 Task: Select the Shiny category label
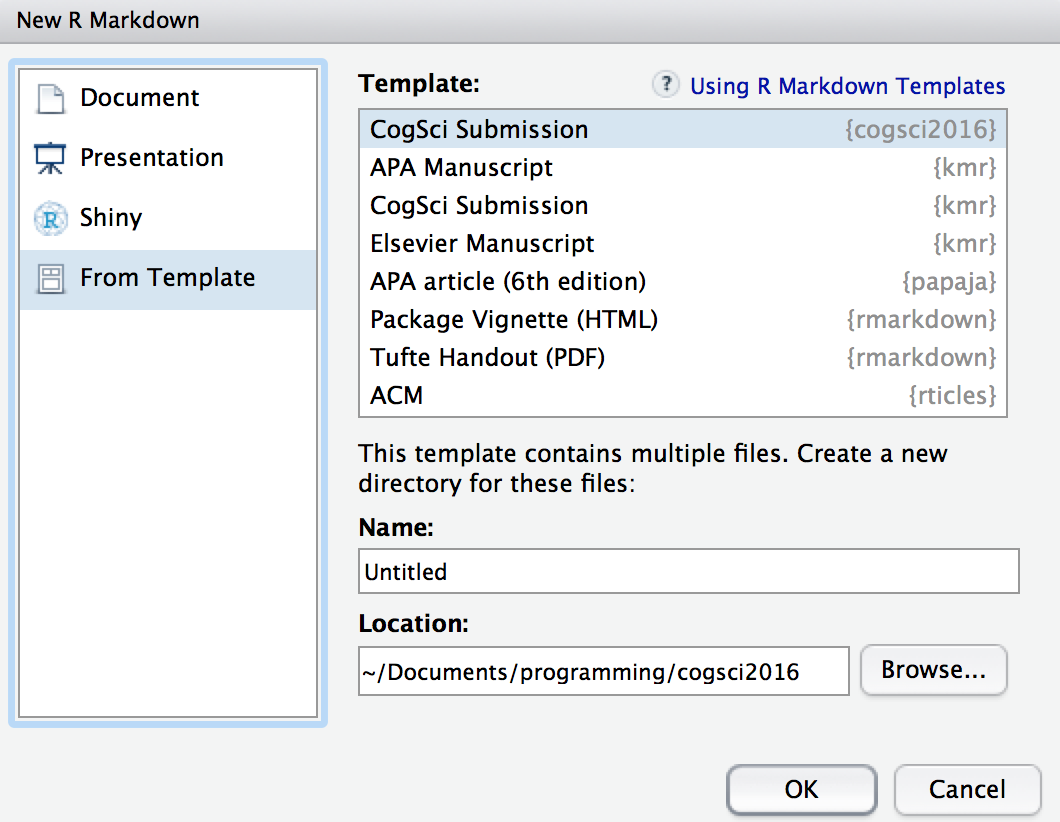tap(111, 218)
